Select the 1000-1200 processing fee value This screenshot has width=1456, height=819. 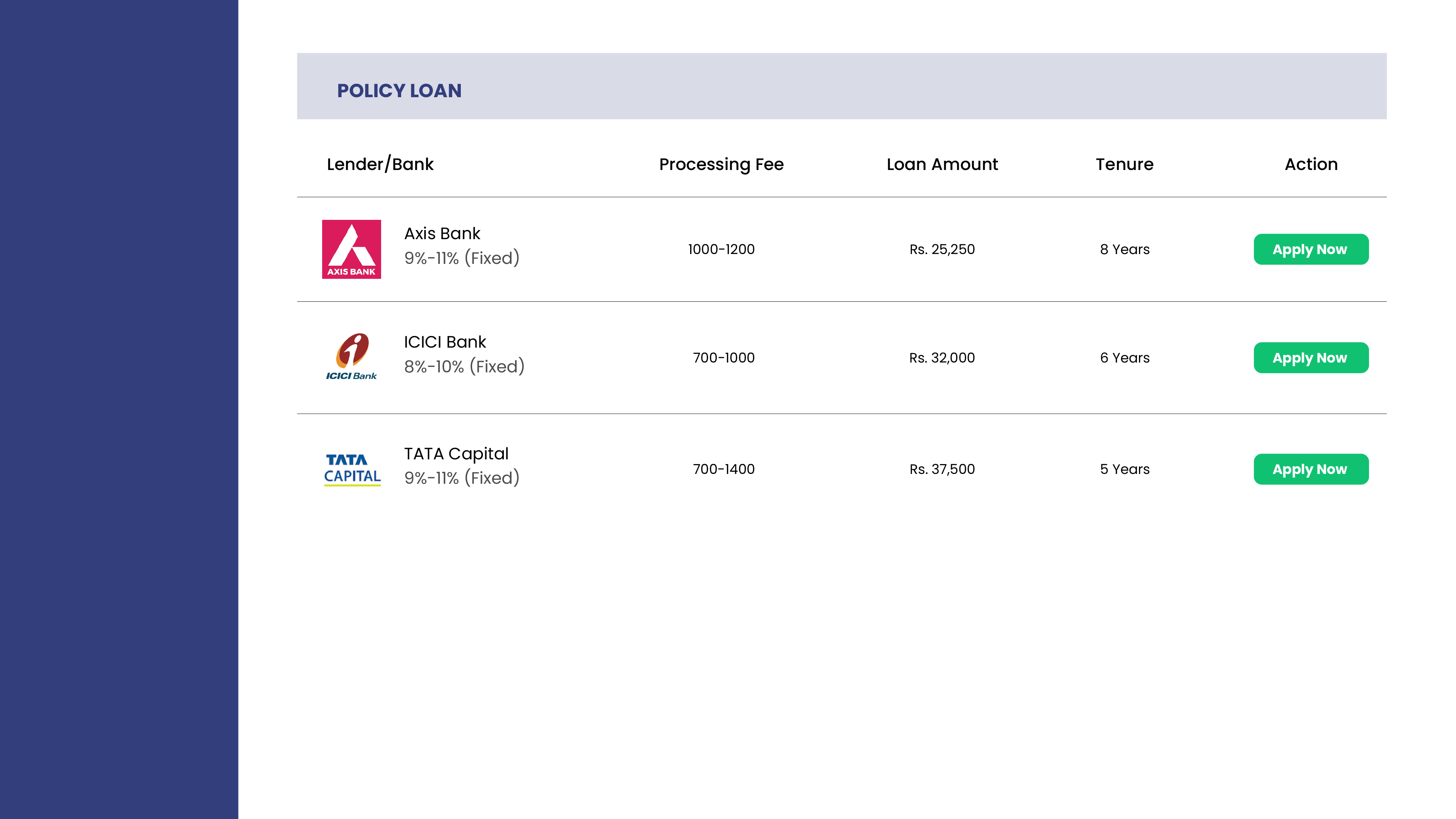click(721, 249)
